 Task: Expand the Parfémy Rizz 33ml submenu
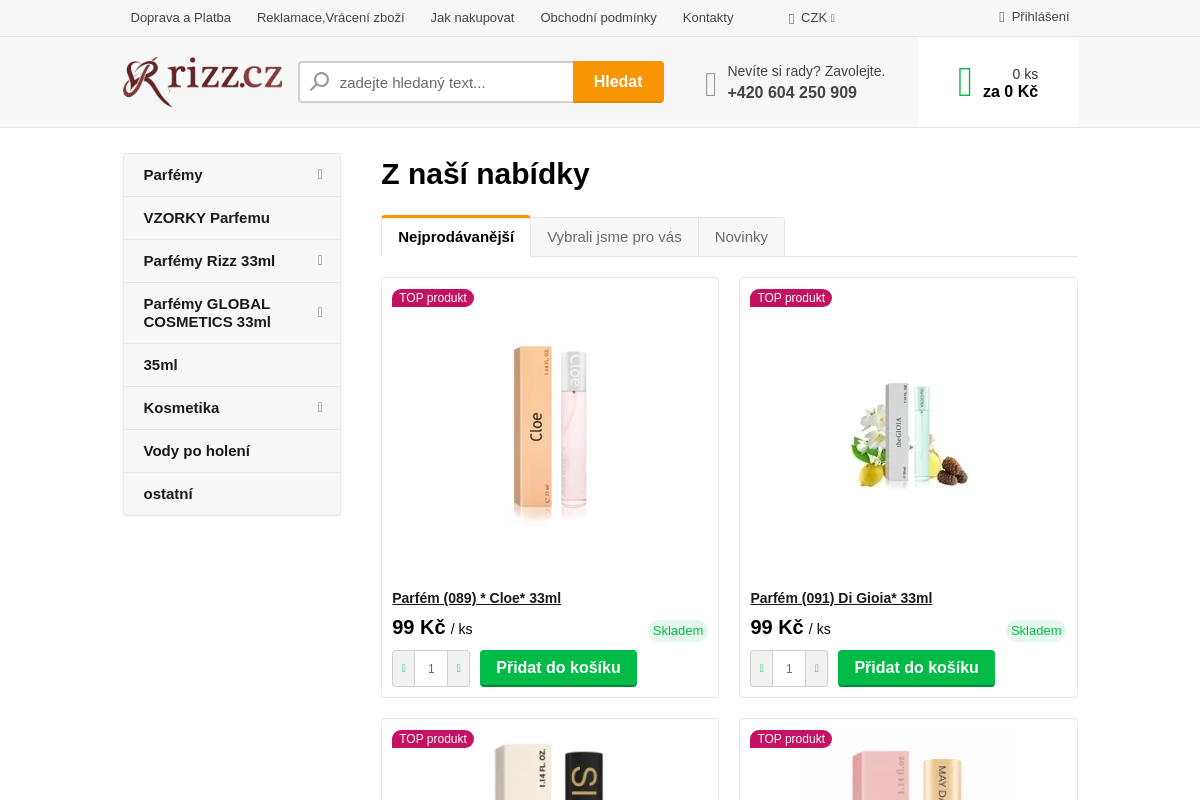[320, 261]
